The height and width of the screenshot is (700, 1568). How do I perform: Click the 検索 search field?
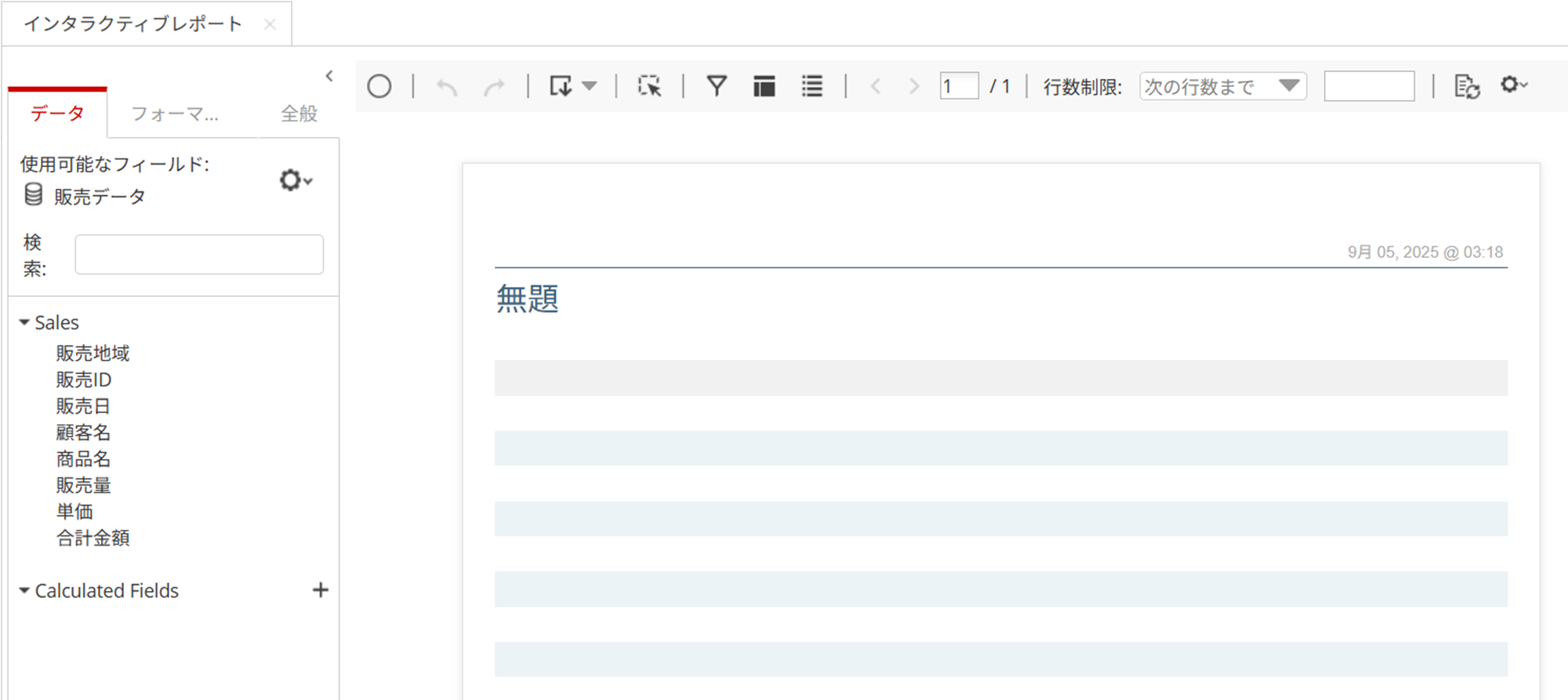pos(199,255)
